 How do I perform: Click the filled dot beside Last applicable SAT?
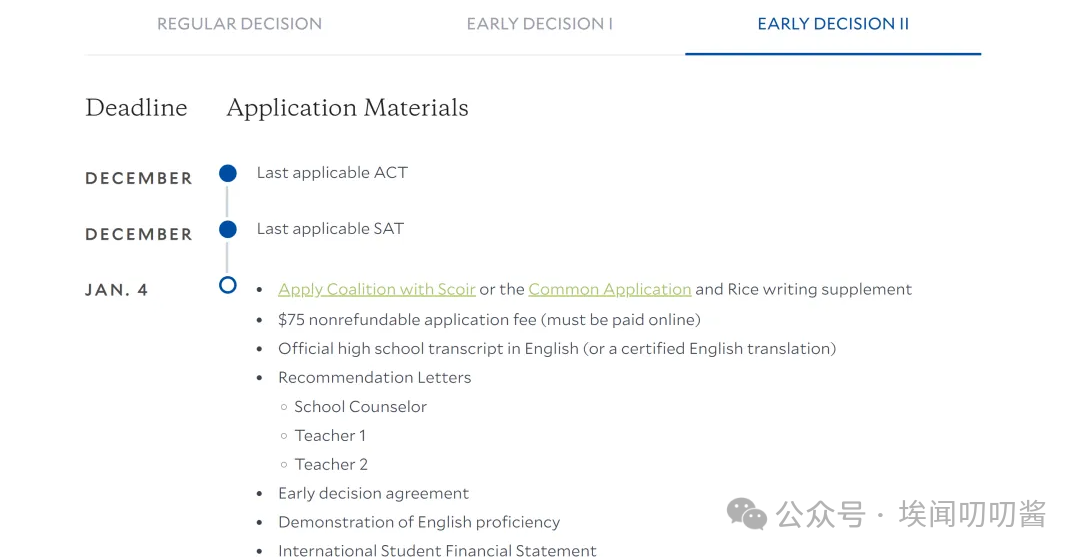coord(228,229)
